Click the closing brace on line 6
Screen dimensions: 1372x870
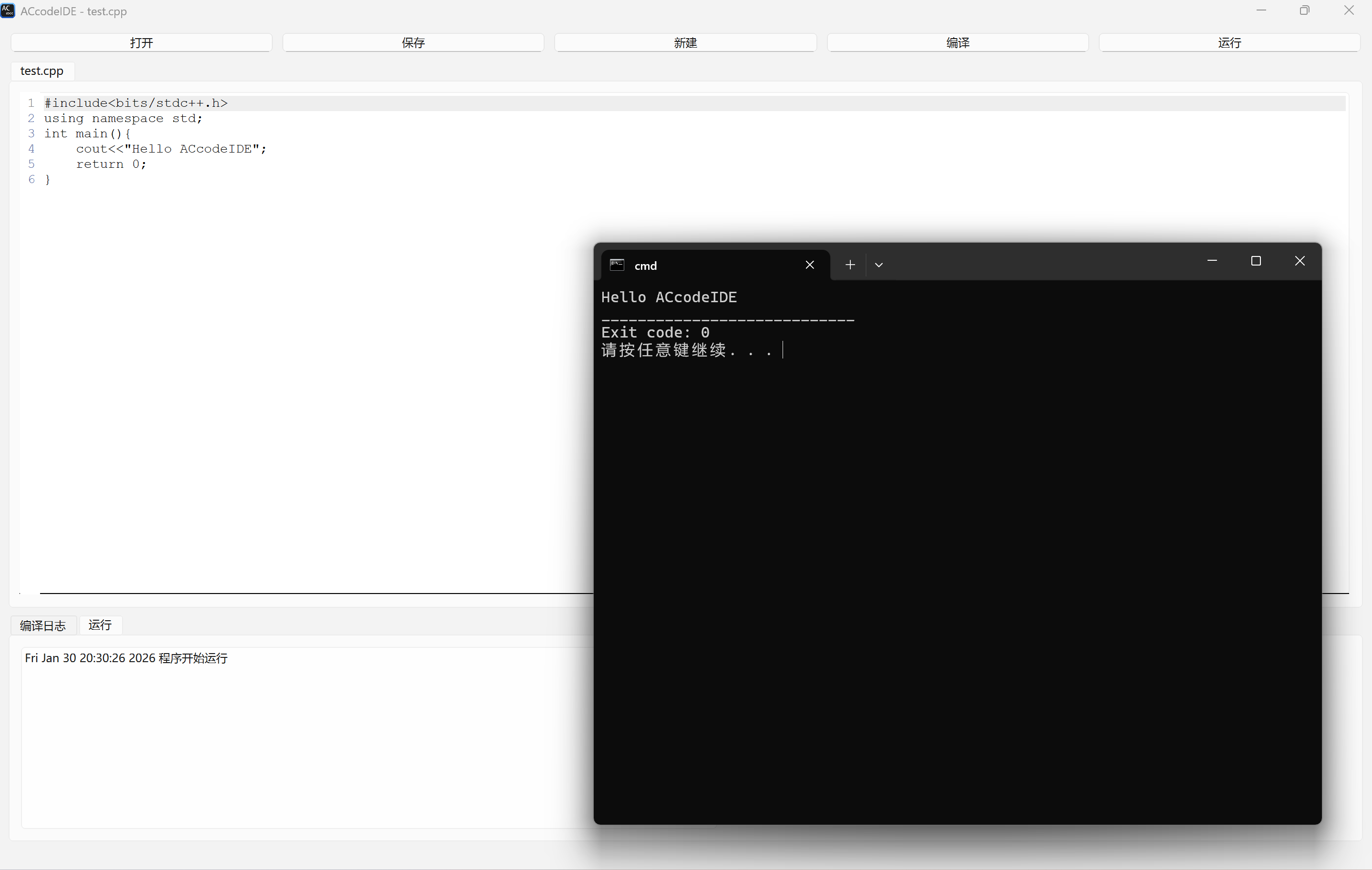(x=48, y=179)
